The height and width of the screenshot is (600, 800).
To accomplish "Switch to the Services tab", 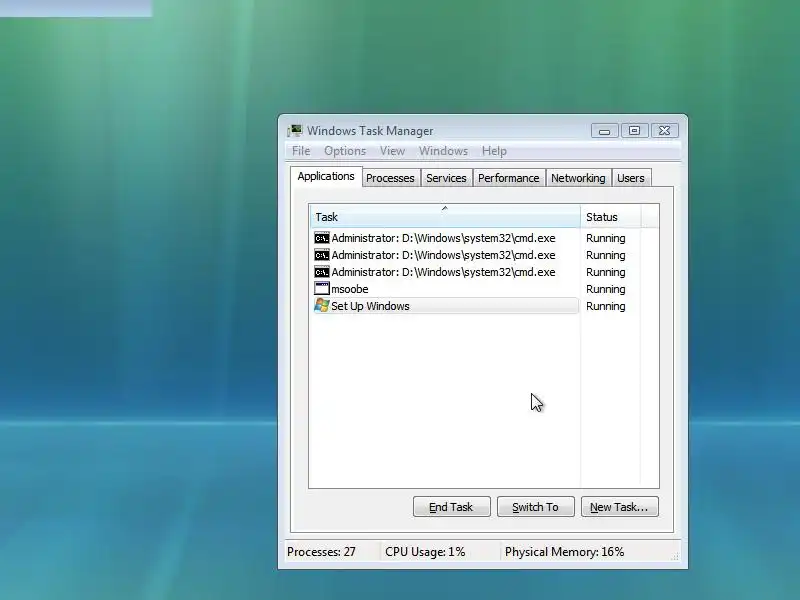I will (x=446, y=178).
